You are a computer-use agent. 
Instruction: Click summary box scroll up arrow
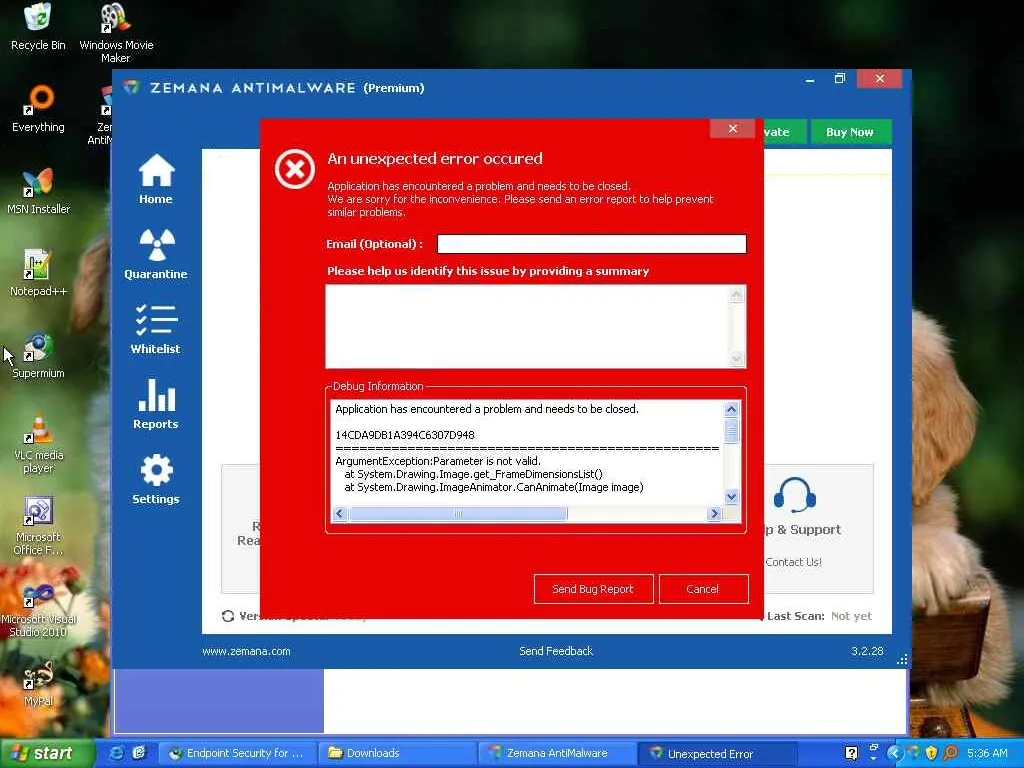pos(737,295)
